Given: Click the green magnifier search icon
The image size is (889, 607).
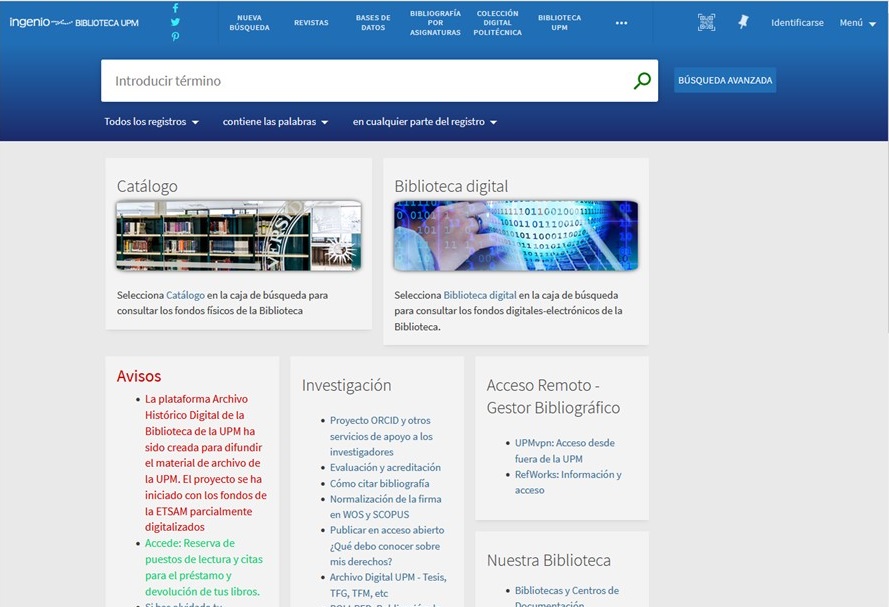Looking at the screenshot, I should (642, 80).
